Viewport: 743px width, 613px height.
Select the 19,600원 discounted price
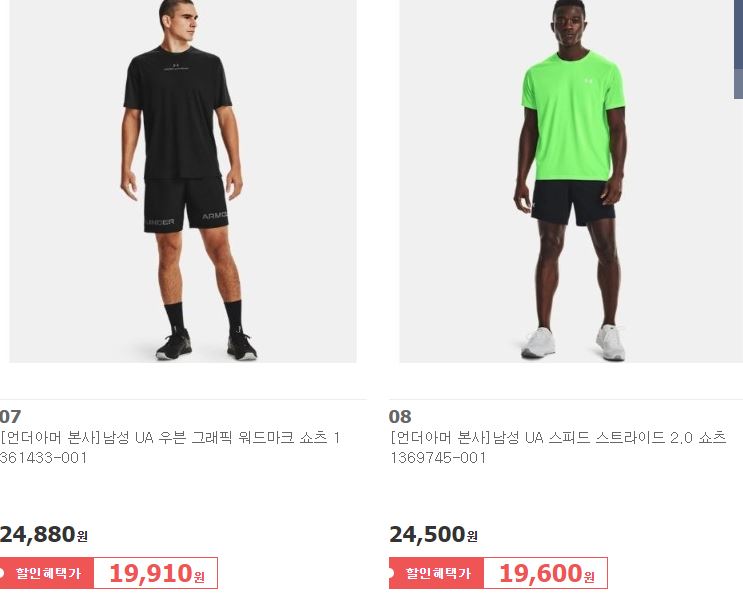546,574
